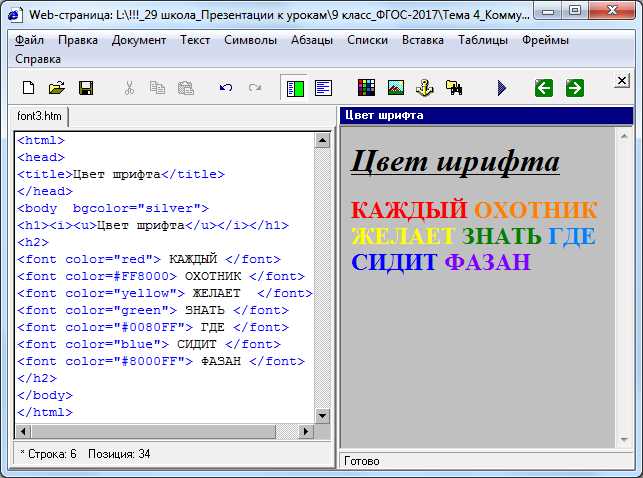Screen dimensions: 643x478
Task: Open the color palette grid tool
Action: [366, 88]
